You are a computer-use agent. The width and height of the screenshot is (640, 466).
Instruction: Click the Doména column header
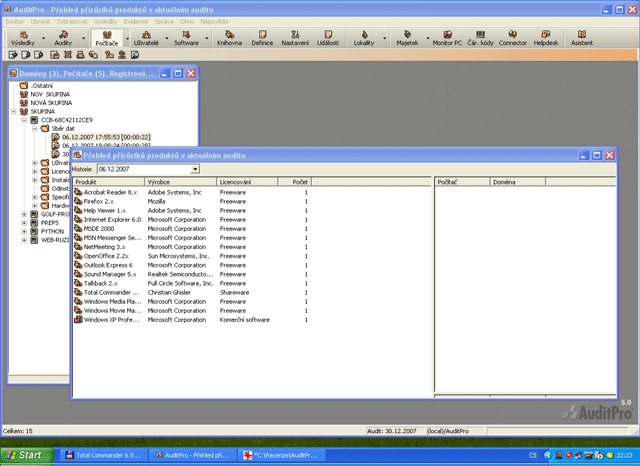pos(518,182)
